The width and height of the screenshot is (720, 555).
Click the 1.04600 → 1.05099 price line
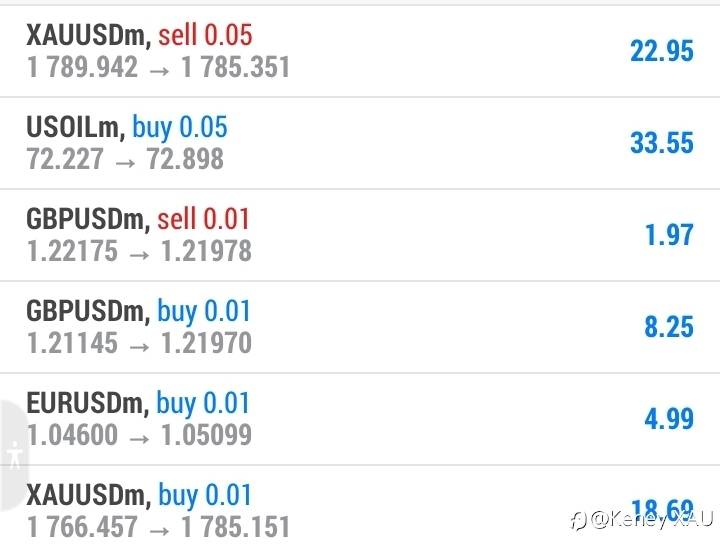tap(139, 435)
